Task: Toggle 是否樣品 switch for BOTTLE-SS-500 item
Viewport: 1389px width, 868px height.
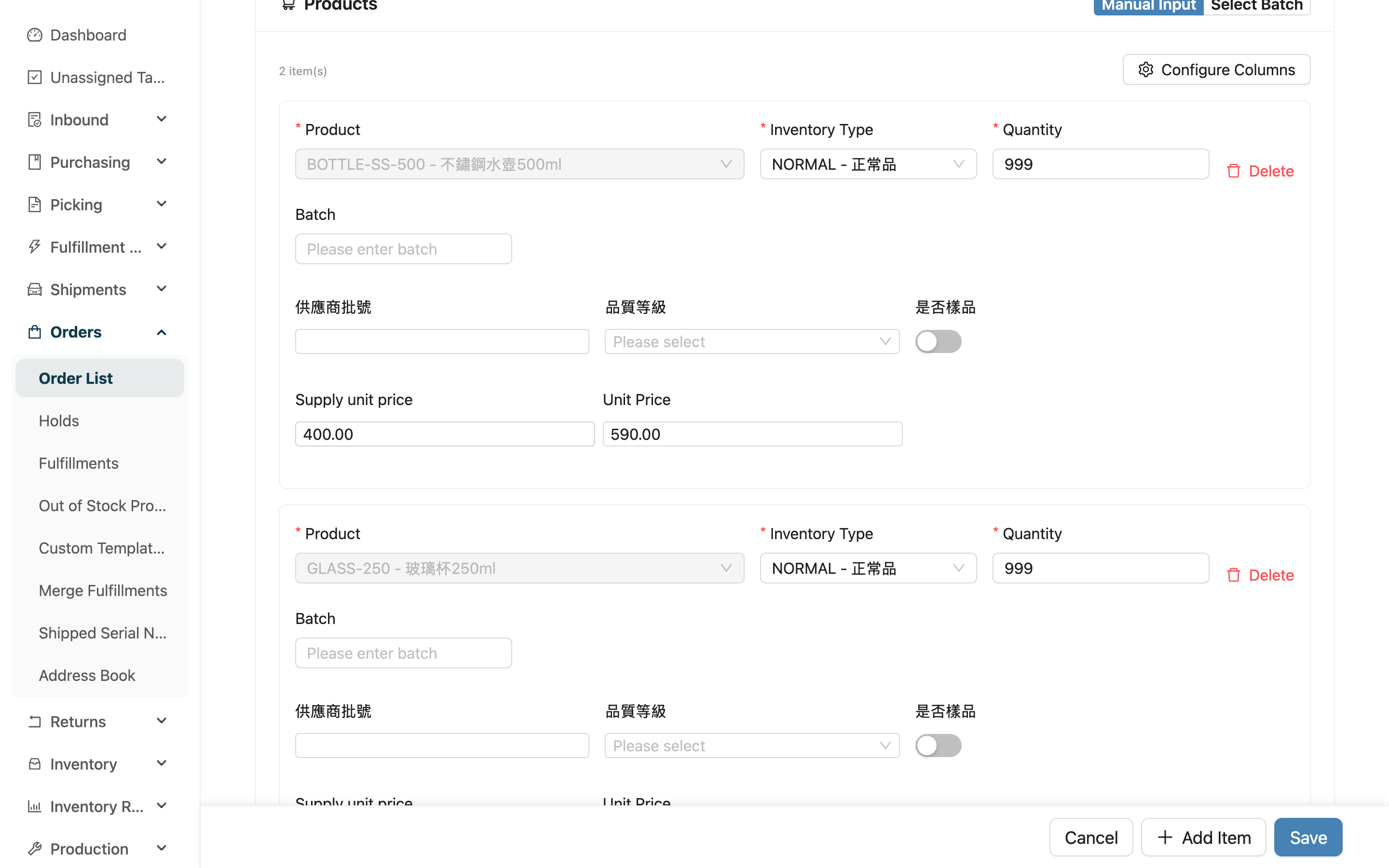Action: pyautogui.click(x=938, y=341)
